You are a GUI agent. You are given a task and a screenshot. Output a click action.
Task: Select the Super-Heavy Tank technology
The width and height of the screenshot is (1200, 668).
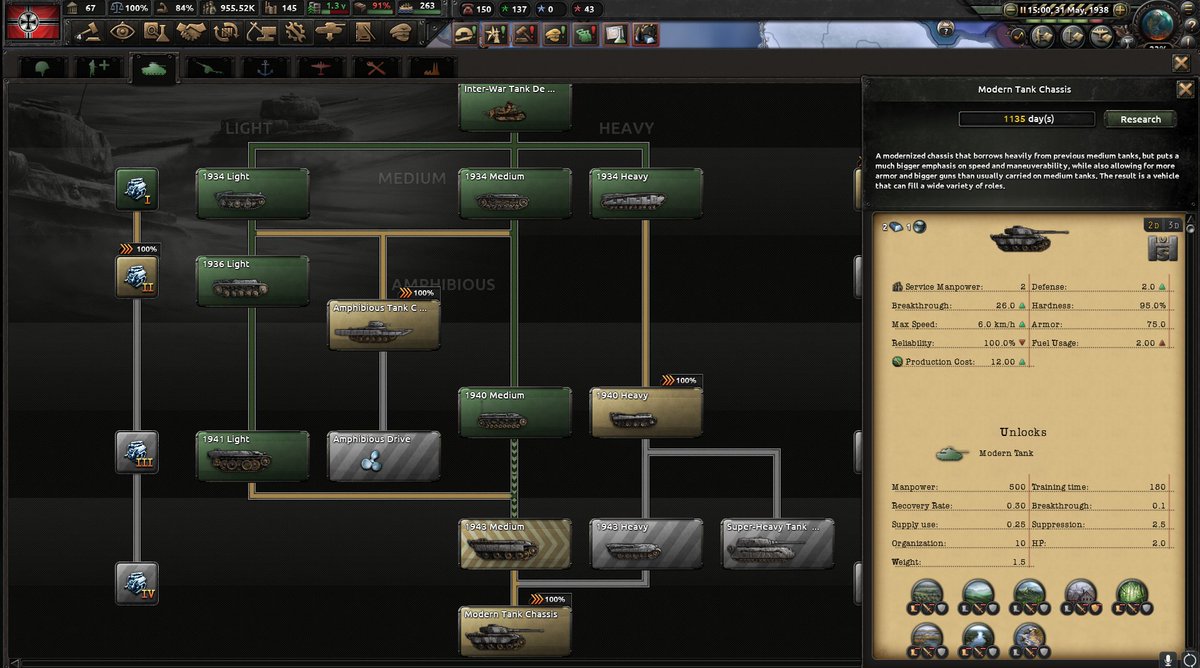pyautogui.click(x=778, y=544)
